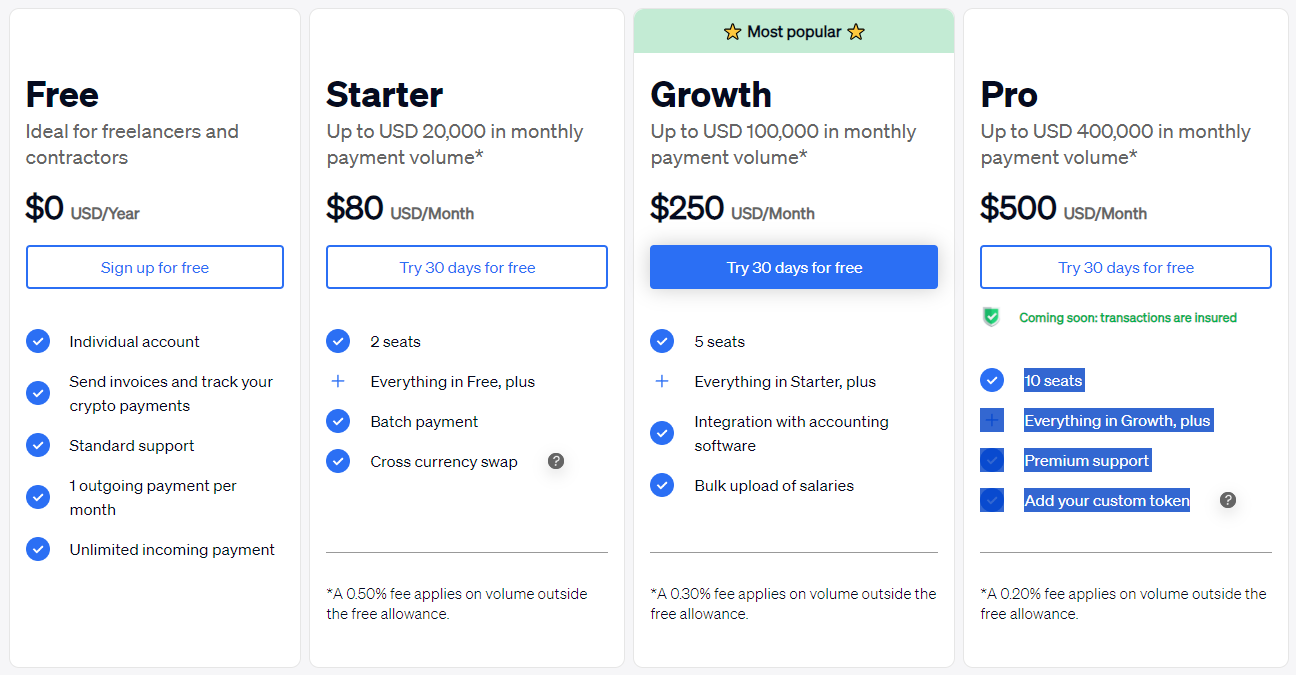Viewport: 1296px width, 675px height.
Task: Click the help icon beside Cross currency swap
Action: tap(556, 461)
